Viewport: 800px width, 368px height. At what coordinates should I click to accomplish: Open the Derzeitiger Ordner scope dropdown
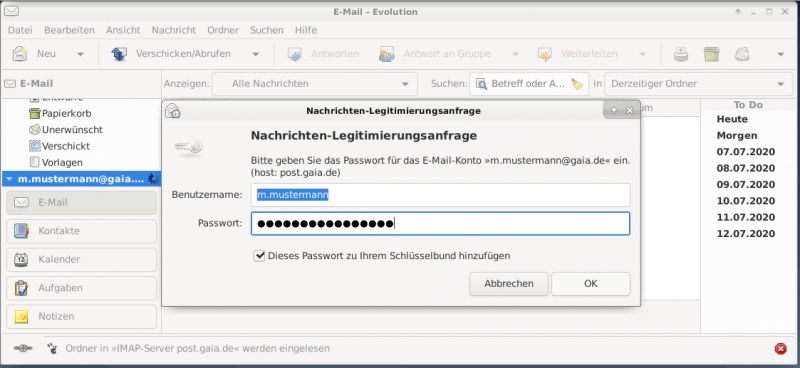tap(698, 84)
